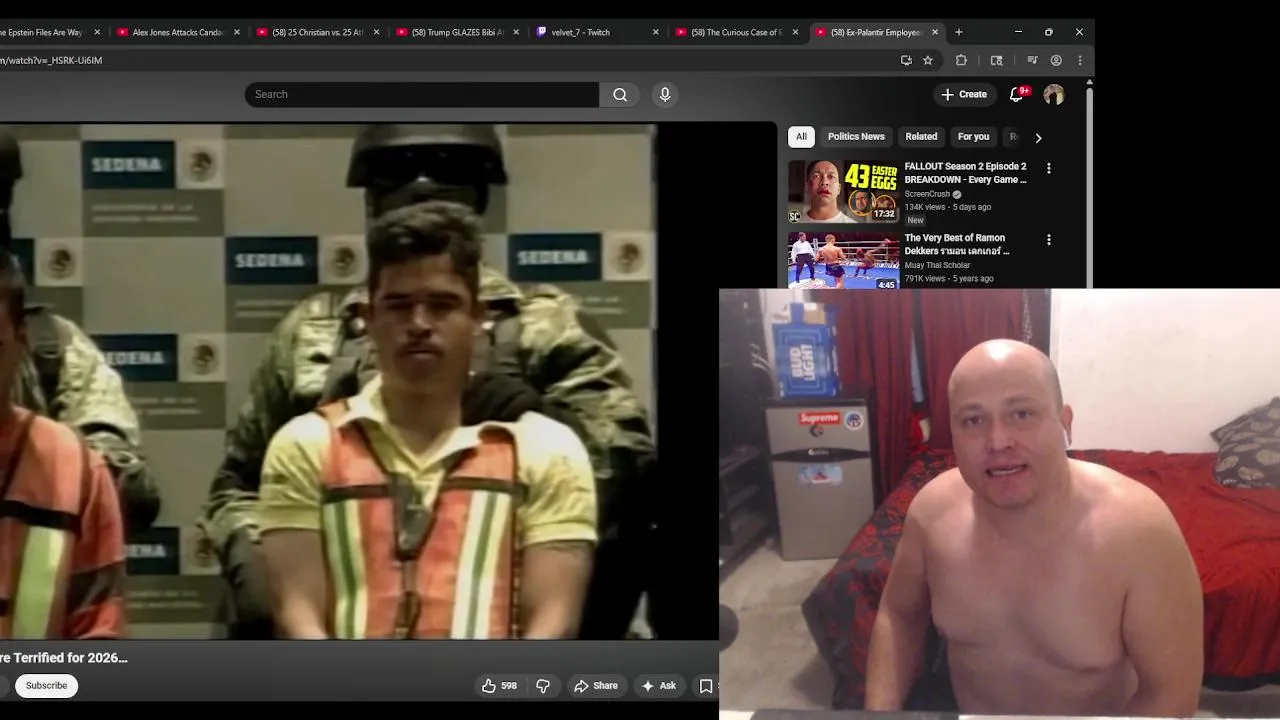Image resolution: width=1280 pixels, height=720 pixels.
Task: Open options for the Ramon Dekkers video
Action: point(1048,240)
